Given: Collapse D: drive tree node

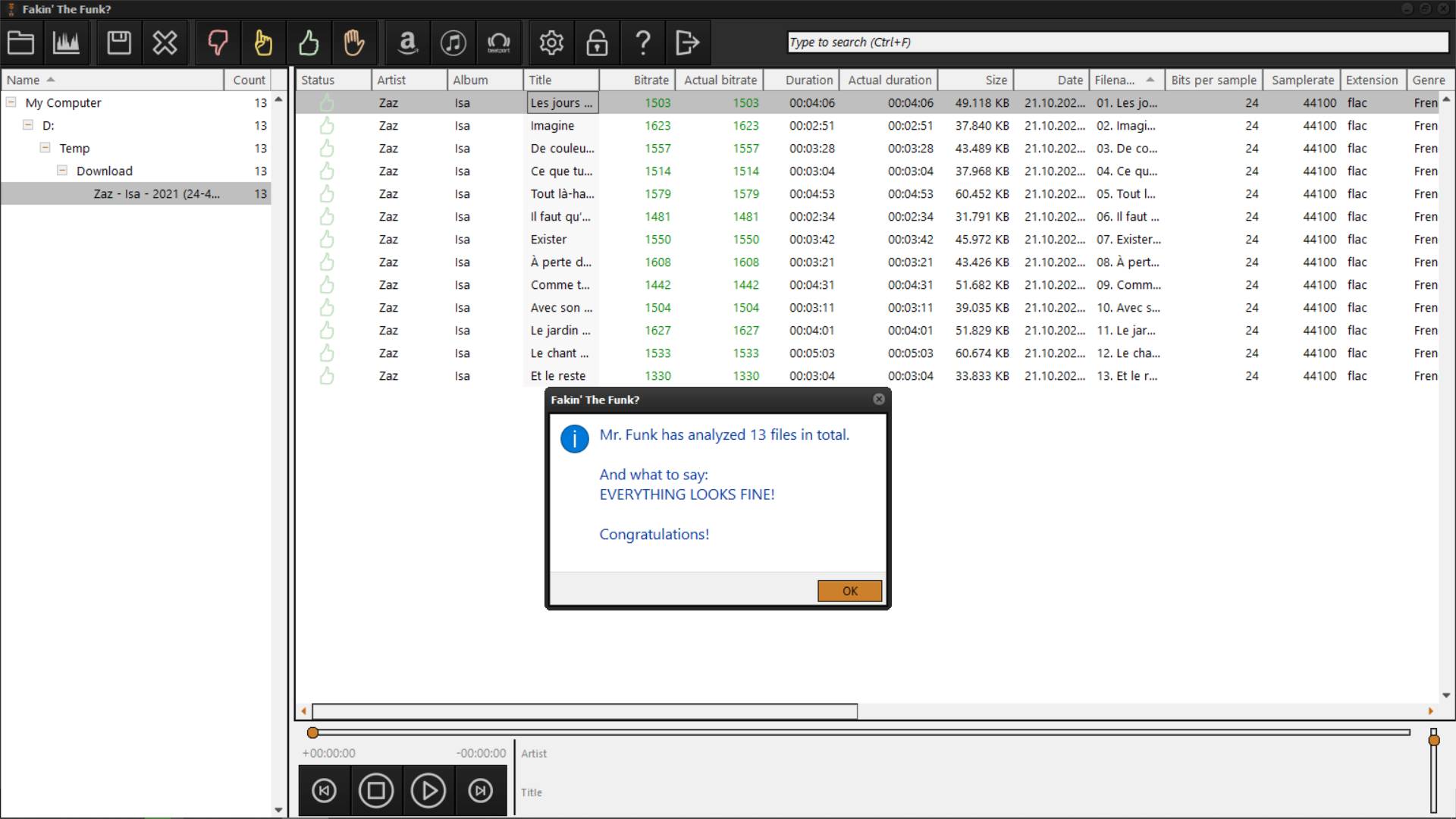Looking at the screenshot, I should click(28, 124).
